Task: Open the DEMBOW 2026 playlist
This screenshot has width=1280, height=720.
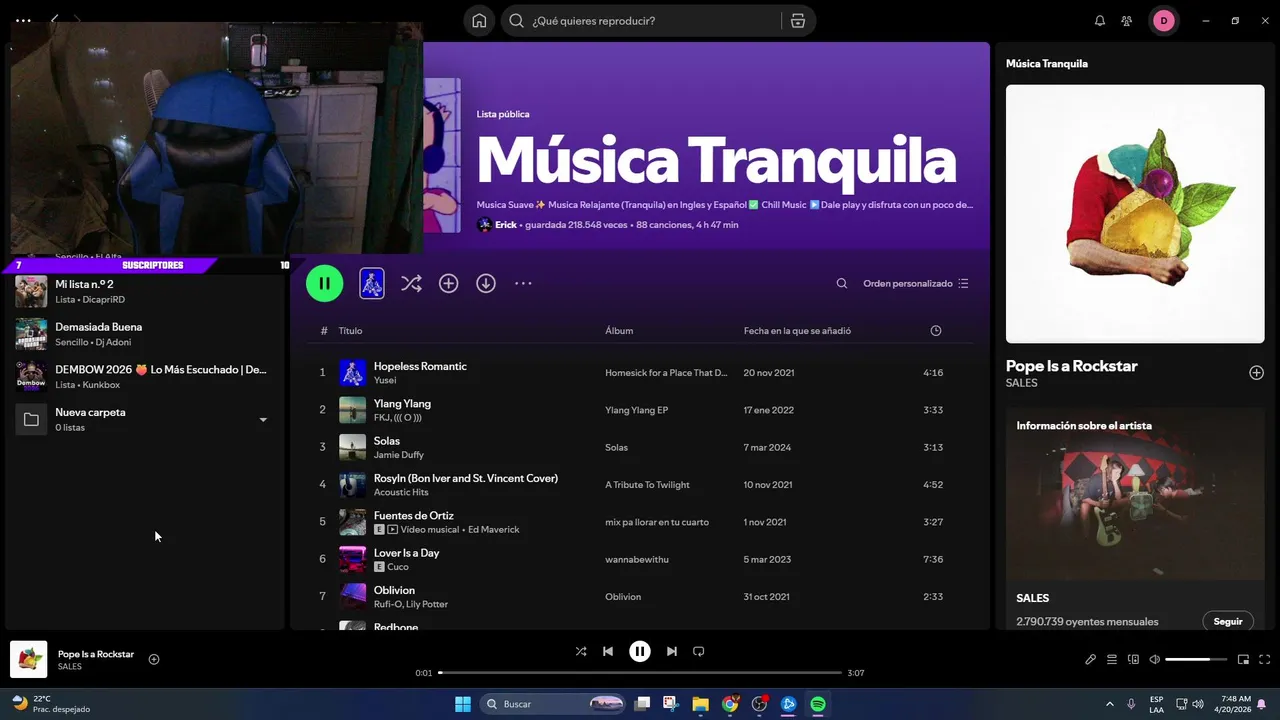Action: pos(145,376)
